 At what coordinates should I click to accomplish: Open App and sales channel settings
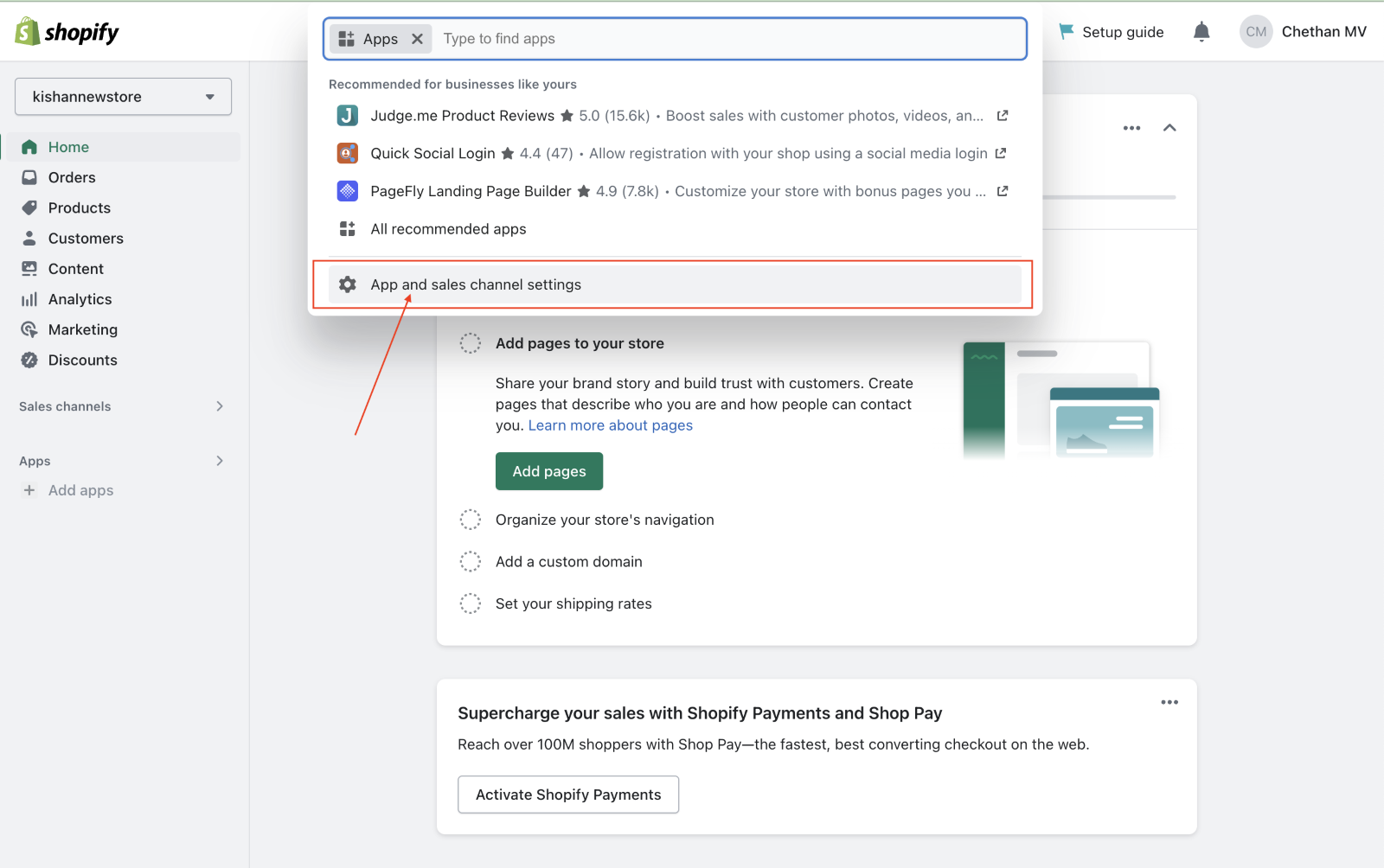point(675,284)
